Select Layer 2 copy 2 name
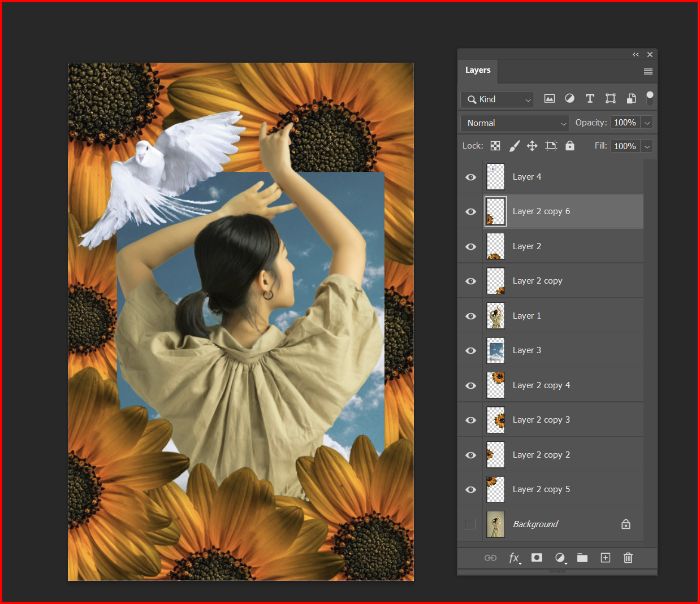 point(541,455)
